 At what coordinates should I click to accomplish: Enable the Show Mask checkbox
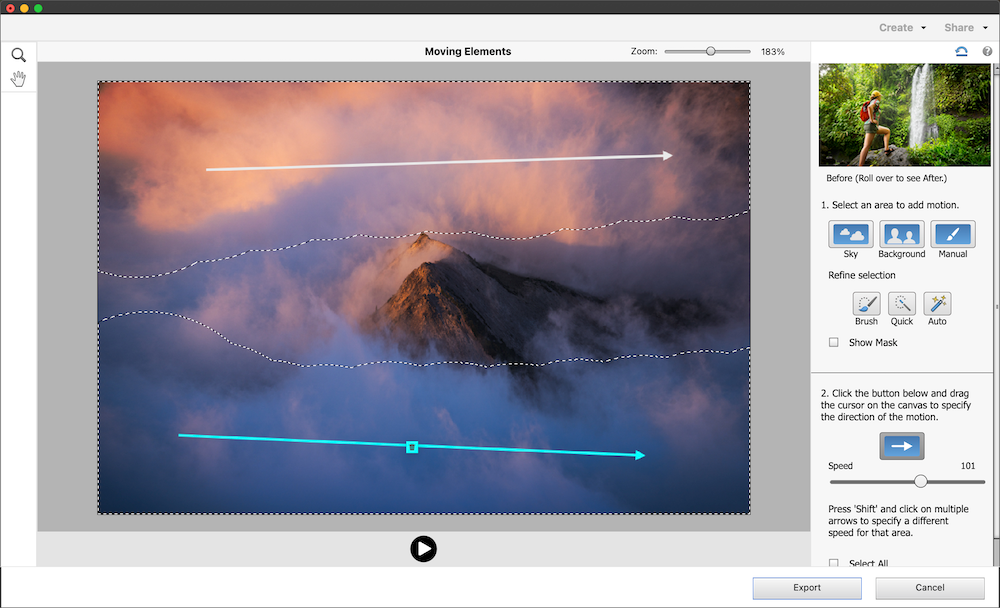click(834, 343)
